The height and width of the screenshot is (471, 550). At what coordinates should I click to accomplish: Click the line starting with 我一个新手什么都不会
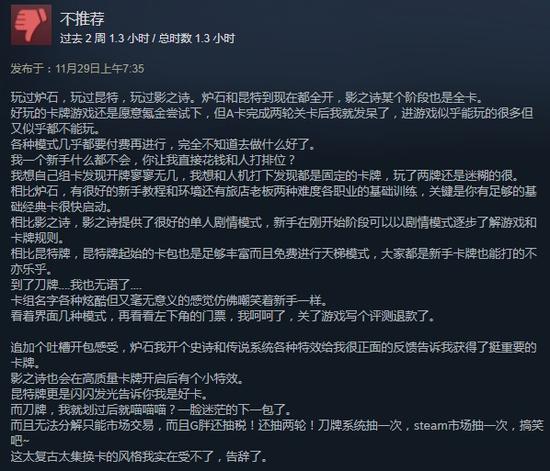(153, 160)
